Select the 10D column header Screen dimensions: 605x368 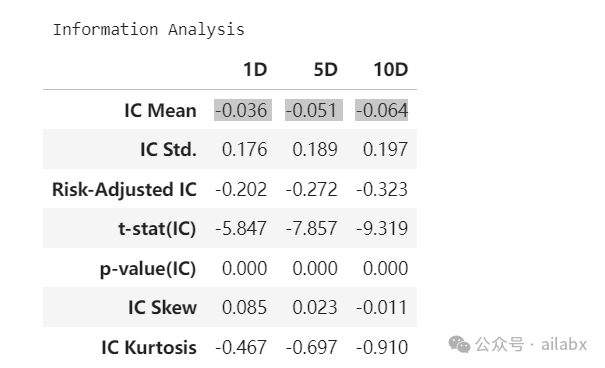tap(390, 70)
